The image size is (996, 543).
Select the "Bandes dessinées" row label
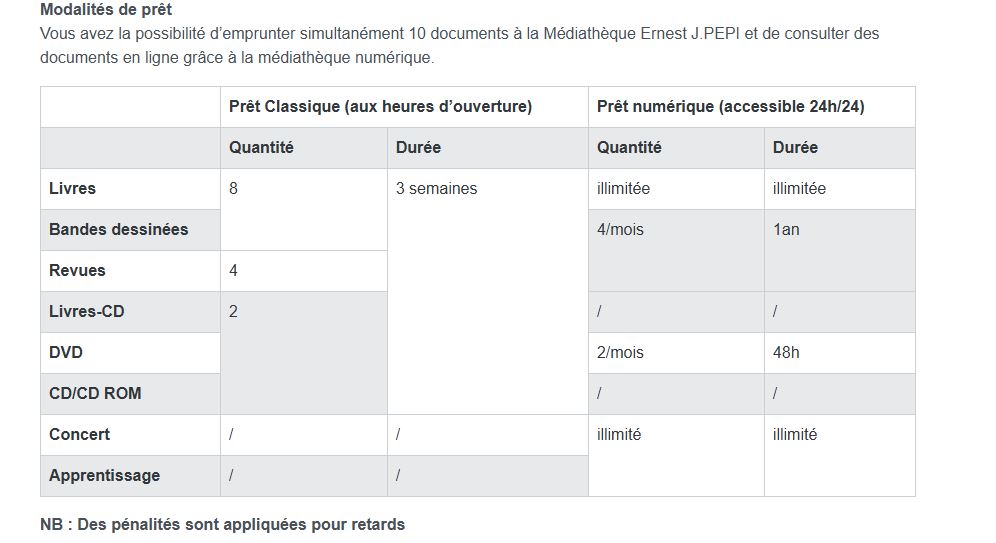tap(118, 229)
